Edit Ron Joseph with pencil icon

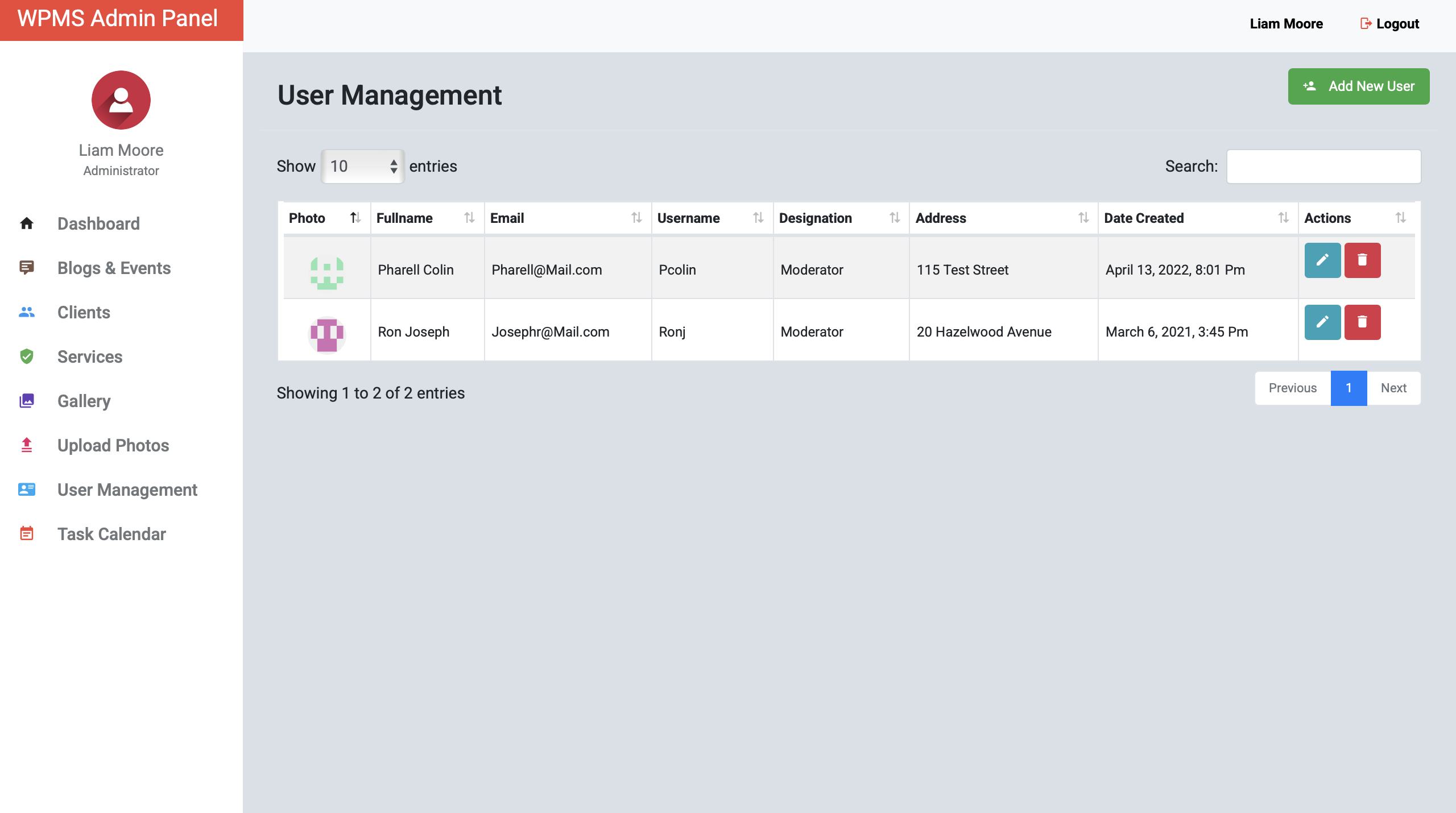click(x=1322, y=322)
